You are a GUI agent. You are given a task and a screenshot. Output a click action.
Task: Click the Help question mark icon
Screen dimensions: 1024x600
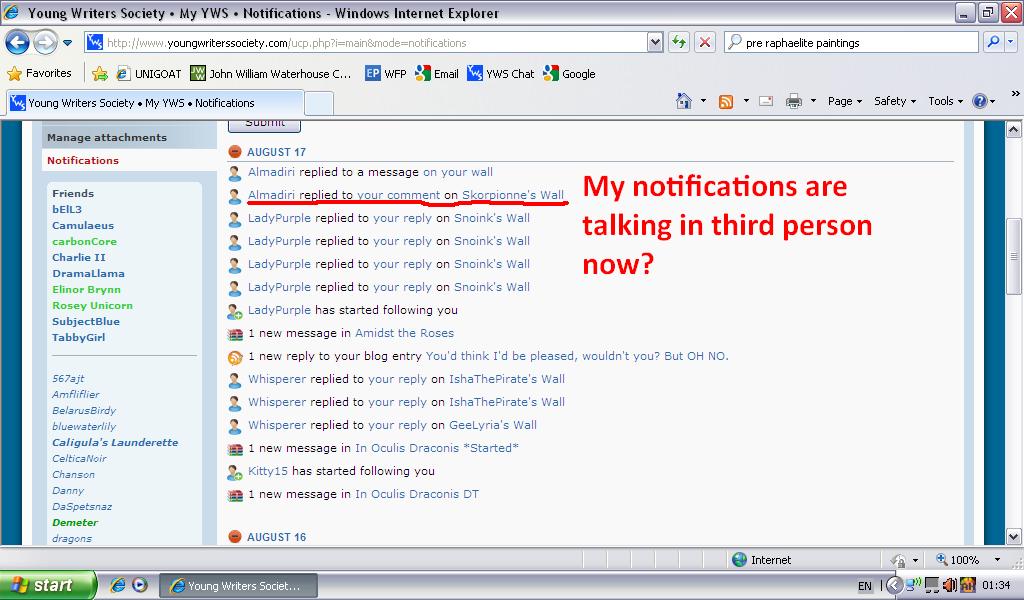pyautogui.click(x=980, y=101)
